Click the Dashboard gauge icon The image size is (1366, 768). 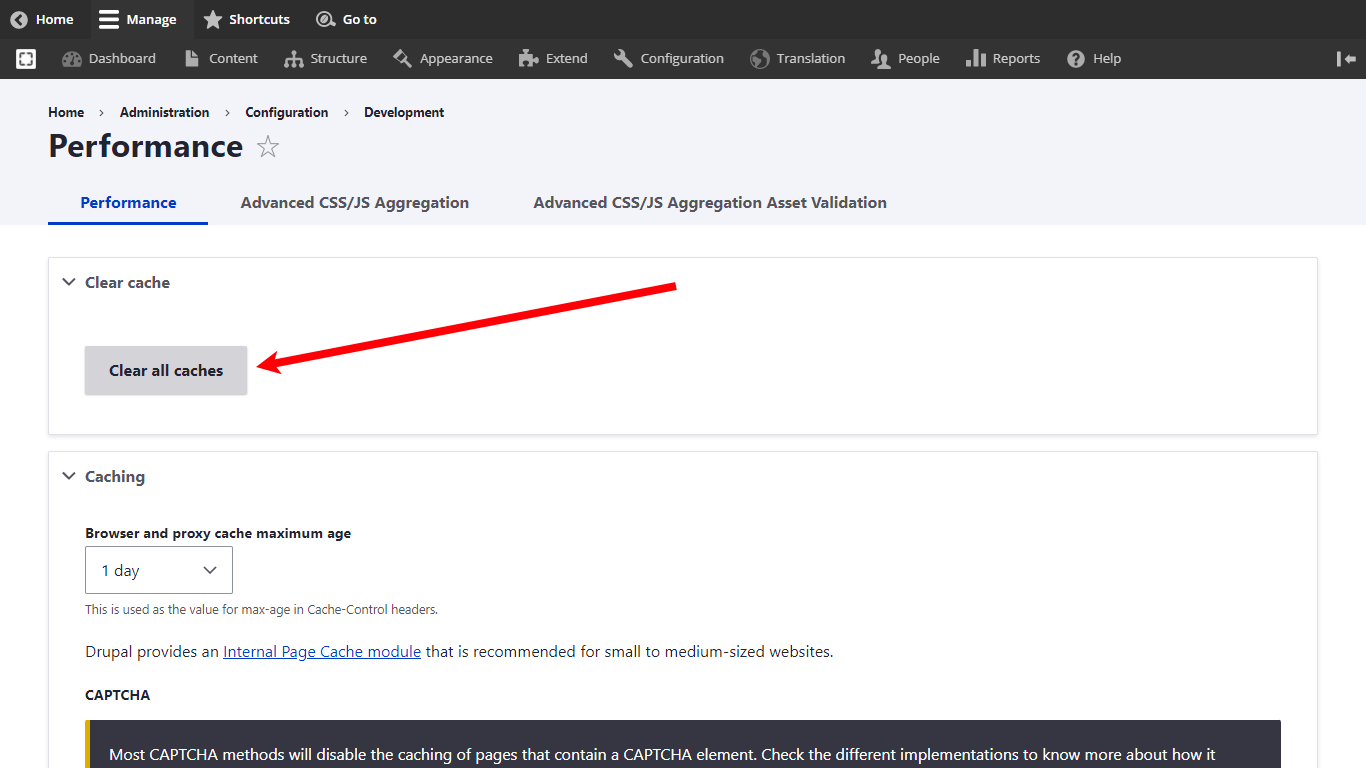71,59
